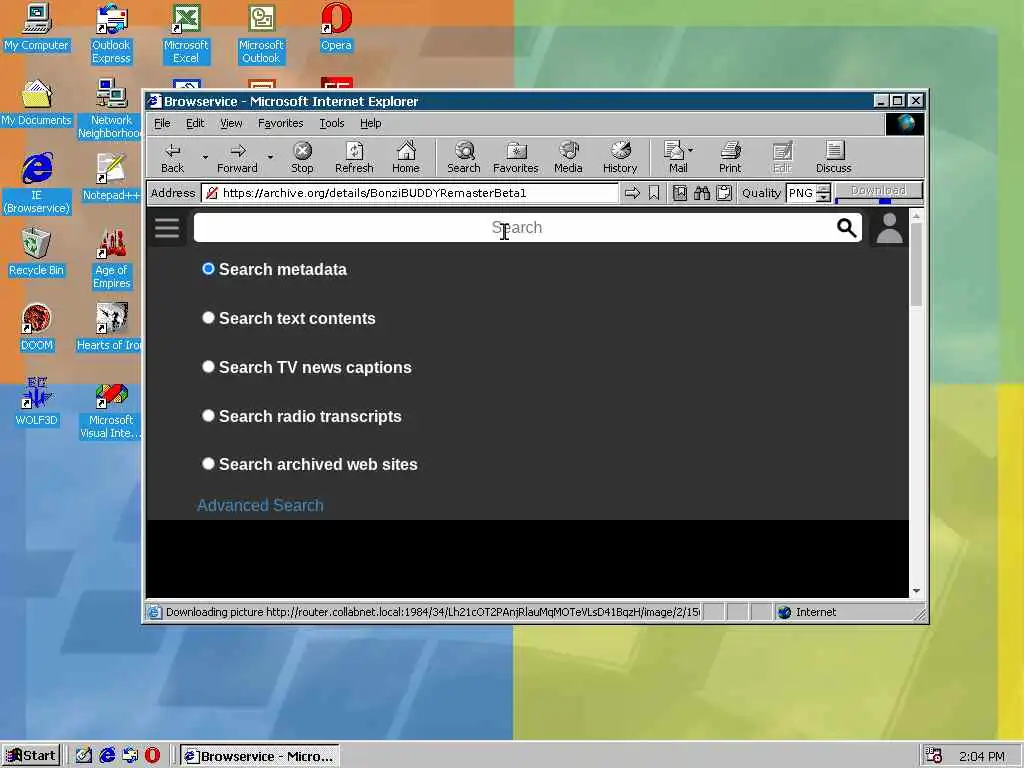This screenshot has width=1024, height=768.
Task: Click the bookmark icon next to Go arrow
Action: [654, 193]
